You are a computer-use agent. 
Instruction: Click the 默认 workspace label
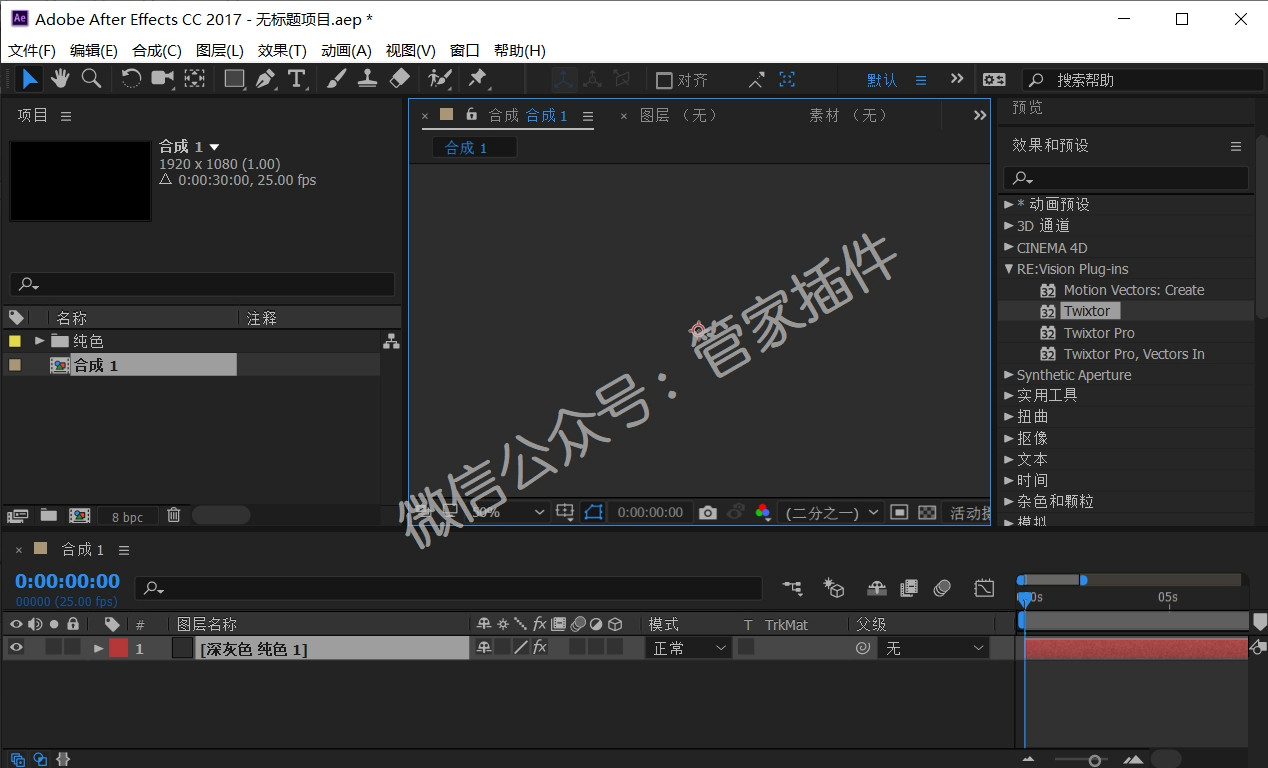click(882, 80)
